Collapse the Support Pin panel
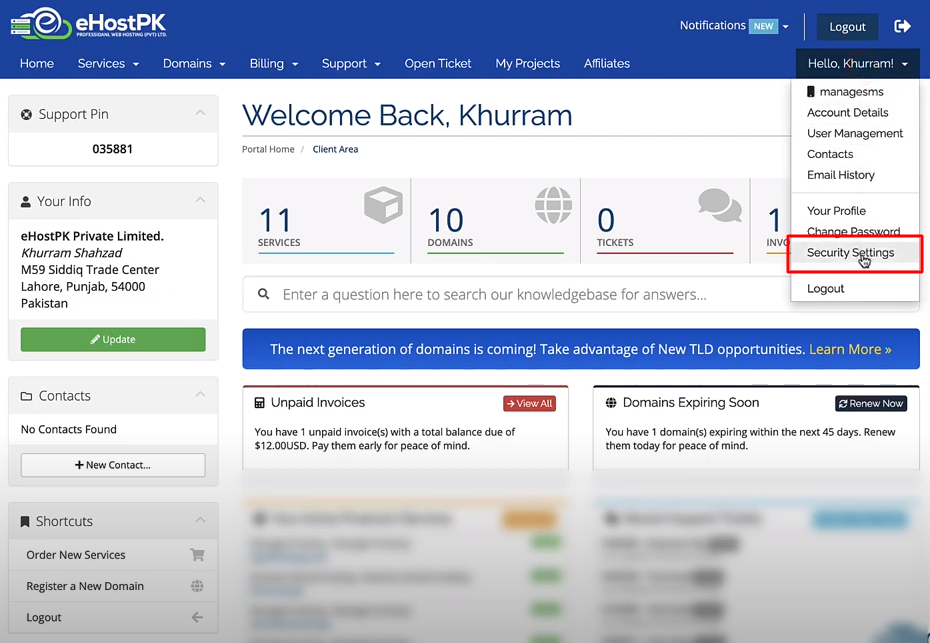 [200, 113]
